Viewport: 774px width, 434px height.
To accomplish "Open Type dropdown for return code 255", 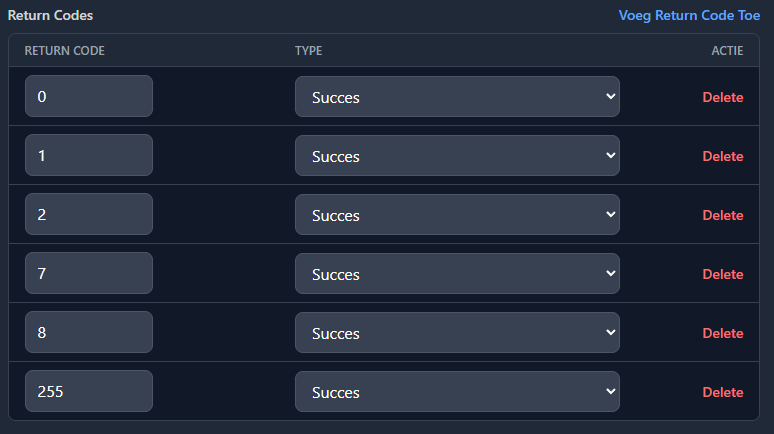I will 457,392.
